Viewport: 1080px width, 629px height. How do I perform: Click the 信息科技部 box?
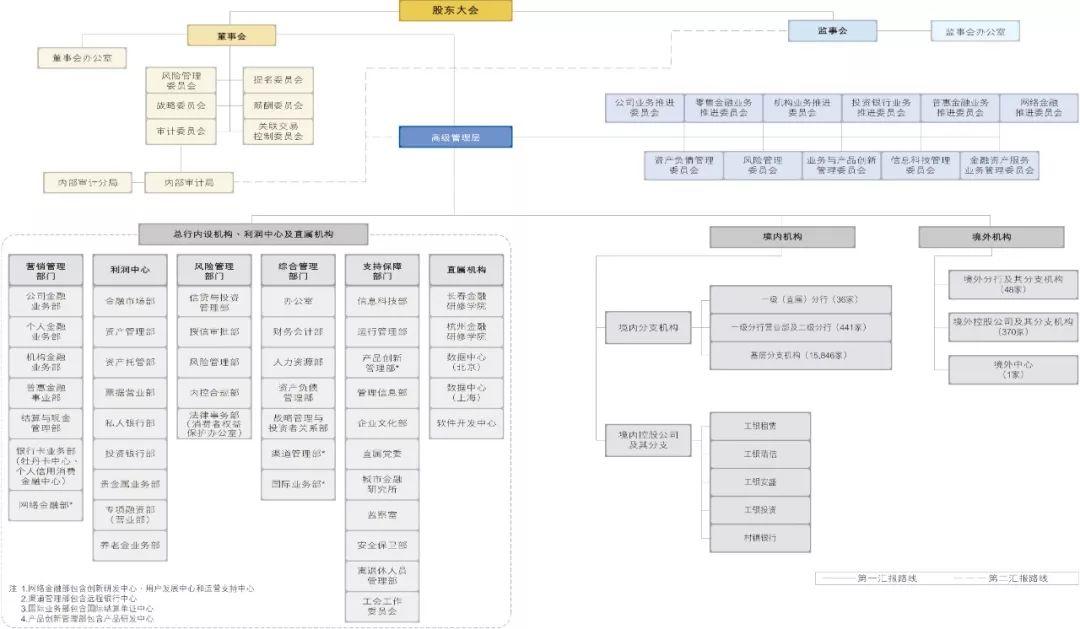coord(381,301)
